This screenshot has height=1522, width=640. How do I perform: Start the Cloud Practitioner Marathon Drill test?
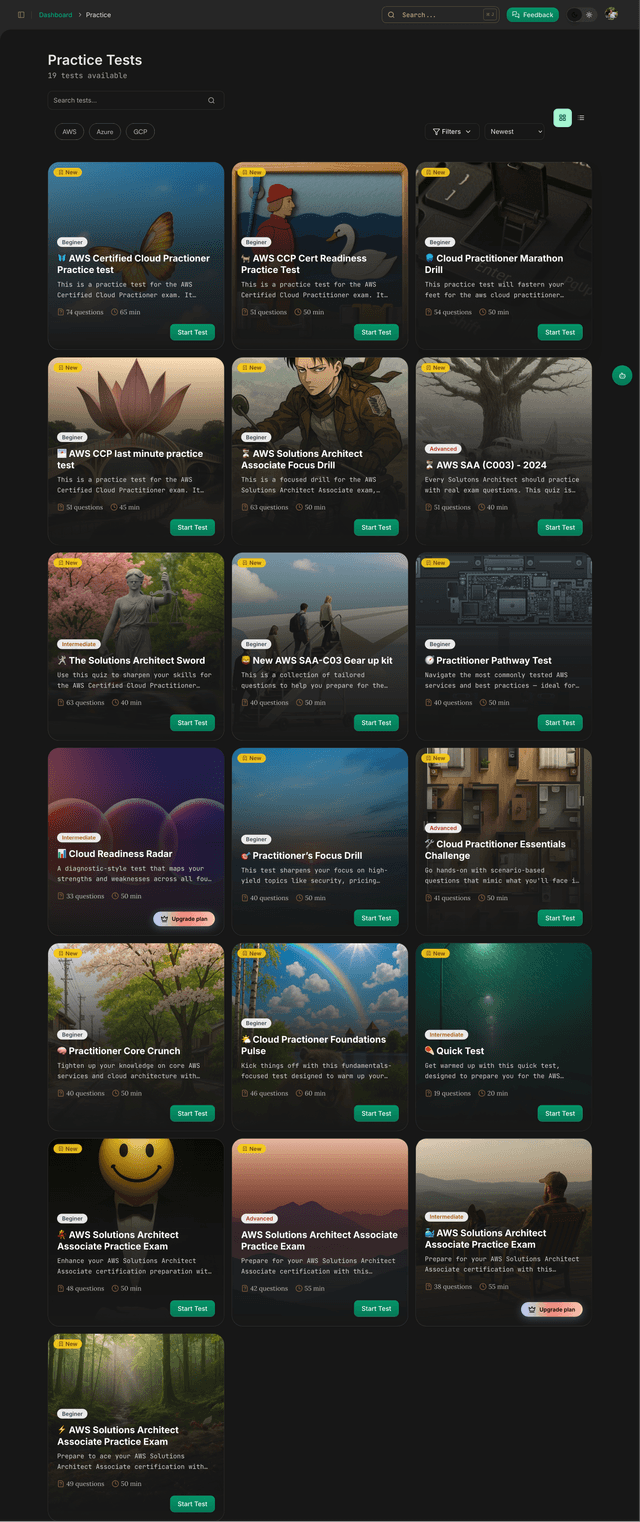click(560, 332)
